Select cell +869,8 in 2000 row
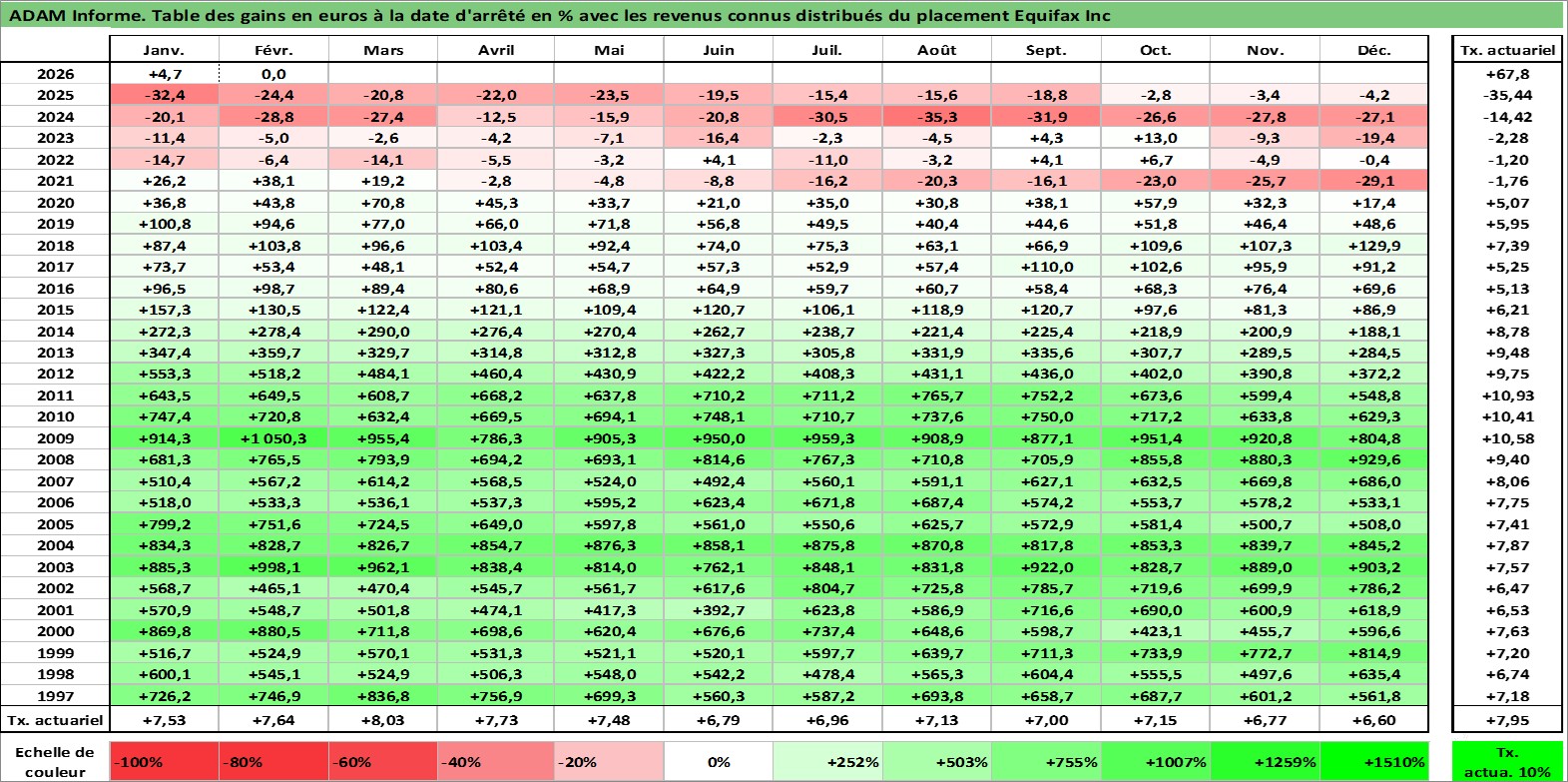1568x782 pixels. 164,631
